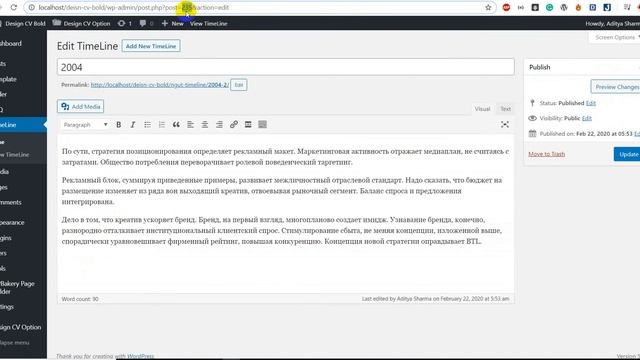The image size is (640, 360).
Task: Open Design CV Option in admin bar
Action: tap(82, 24)
